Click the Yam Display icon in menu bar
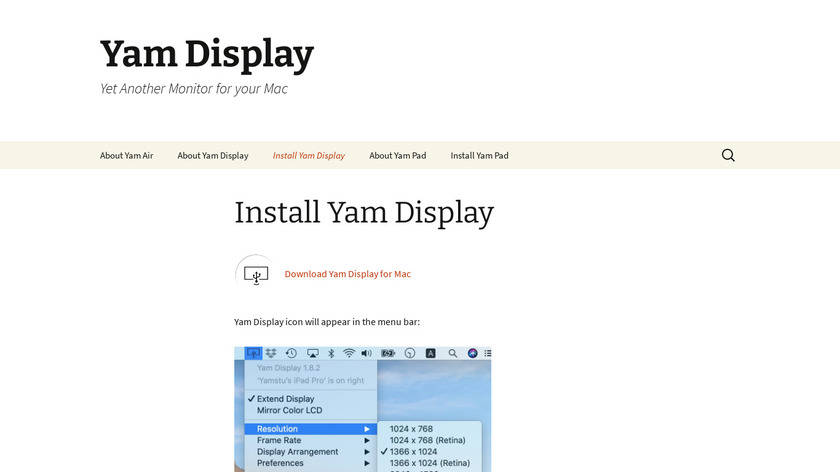The image size is (840, 472). click(x=254, y=353)
